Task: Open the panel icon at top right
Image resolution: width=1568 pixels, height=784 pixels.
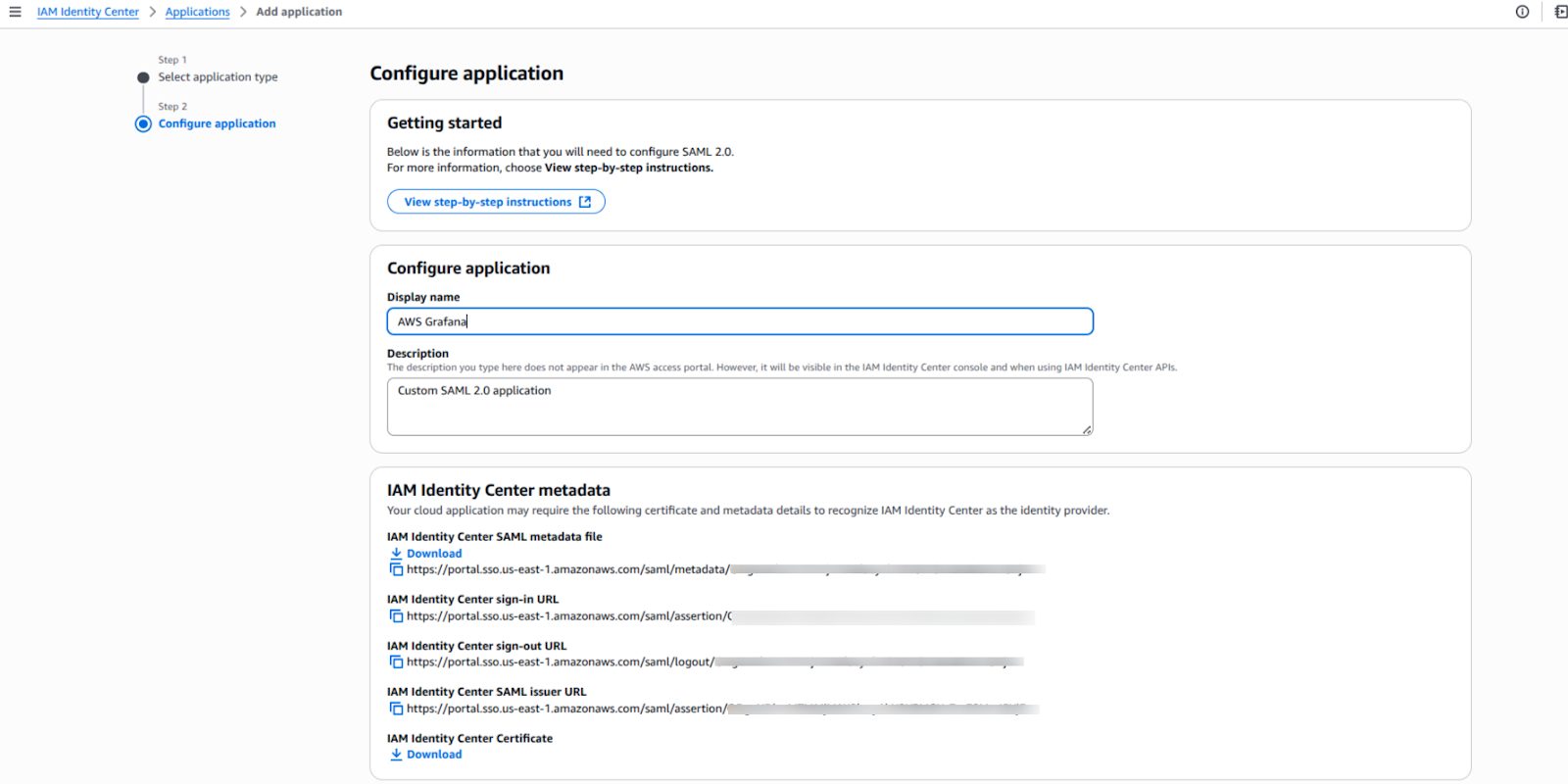Action: 1560,12
